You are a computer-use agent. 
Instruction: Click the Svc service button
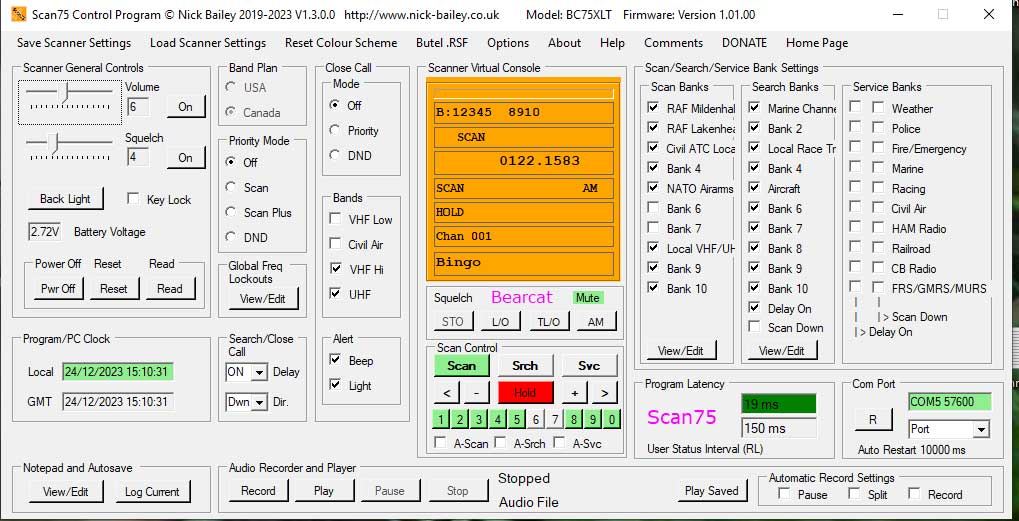pyautogui.click(x=589, y=366)
